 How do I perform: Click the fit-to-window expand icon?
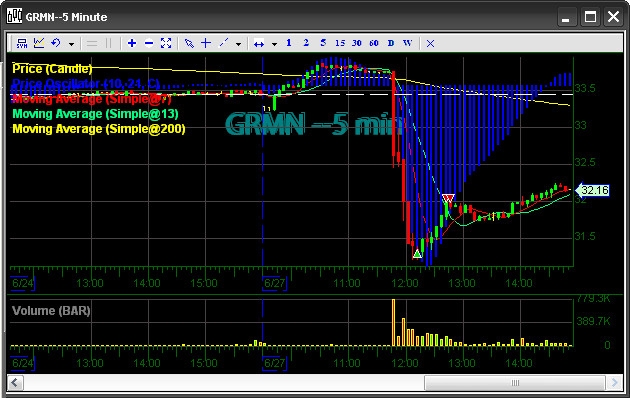point(166,43)
